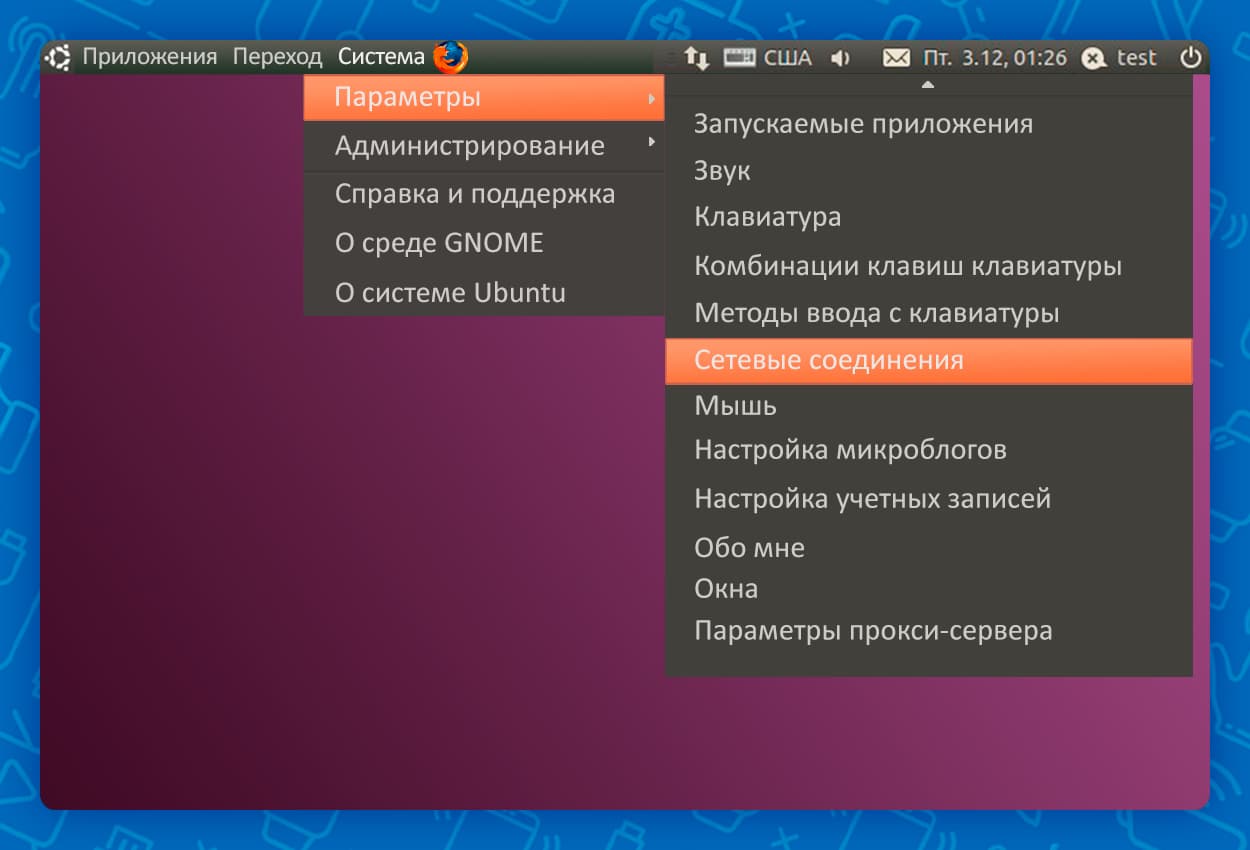Open the Приложения menu

(x=149, y=57)
